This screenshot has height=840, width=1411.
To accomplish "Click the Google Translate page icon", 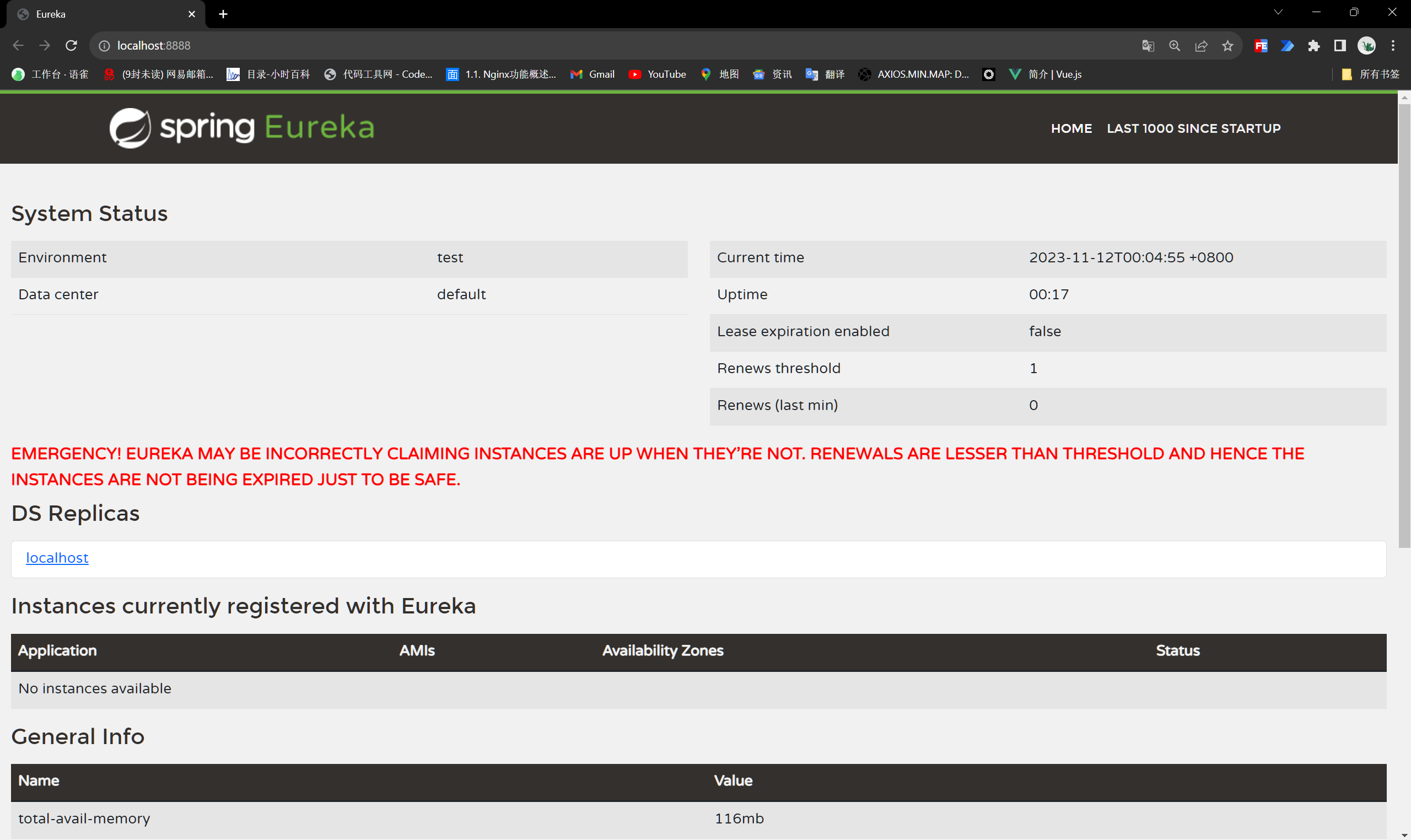I will (1148, 46).
